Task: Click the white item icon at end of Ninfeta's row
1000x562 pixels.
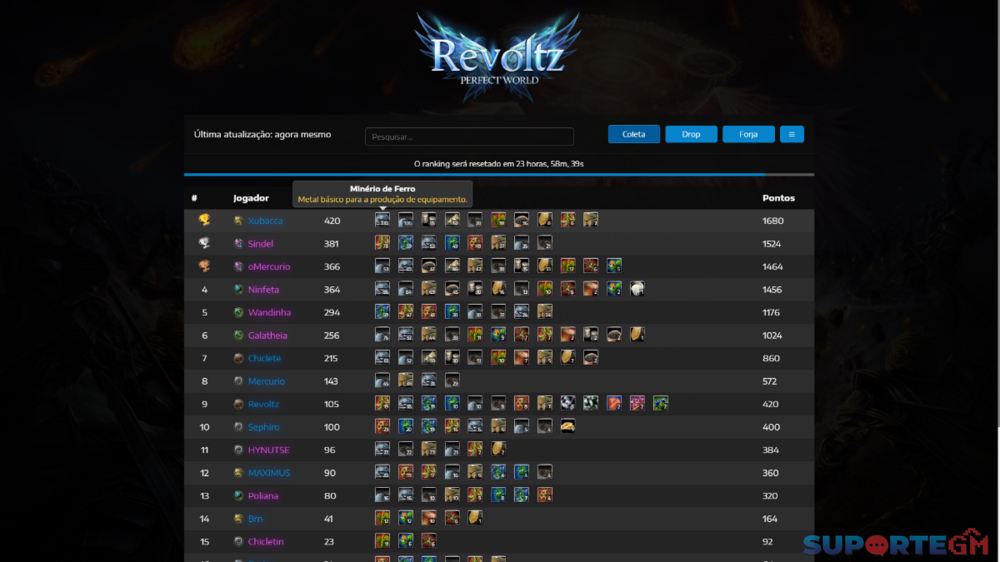Action: click(637, 289)
